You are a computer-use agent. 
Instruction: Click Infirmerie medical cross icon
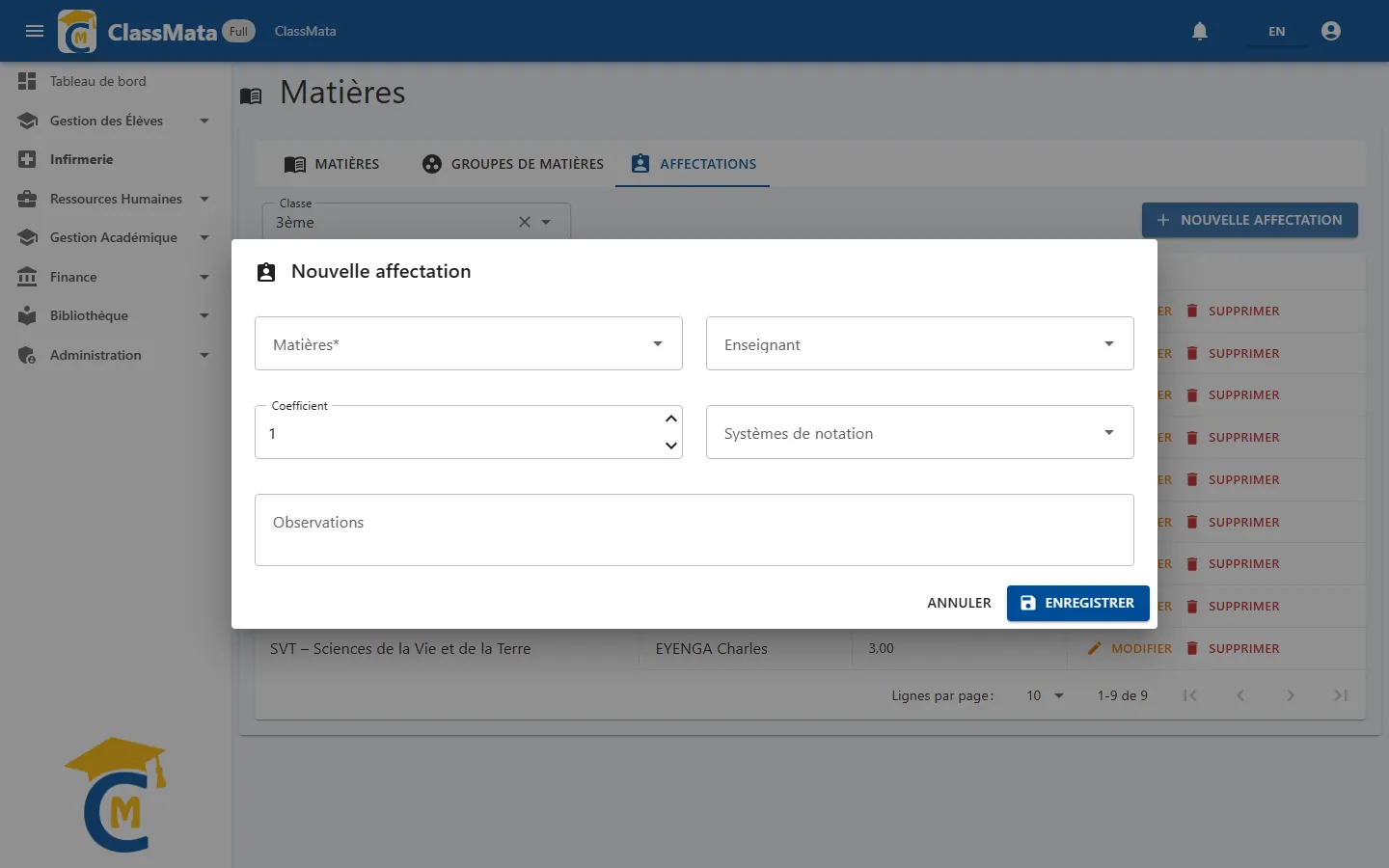(27, 159)
